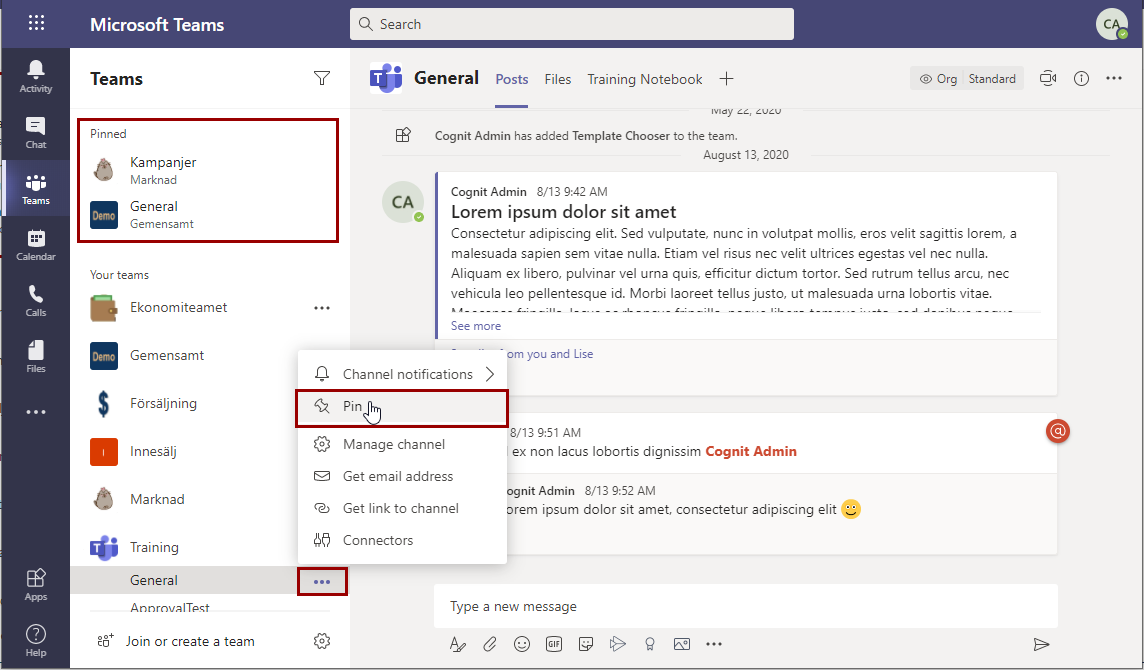Click See more to expand post
The height and width of the screenshot is (670, 1144).
point(476,326)
